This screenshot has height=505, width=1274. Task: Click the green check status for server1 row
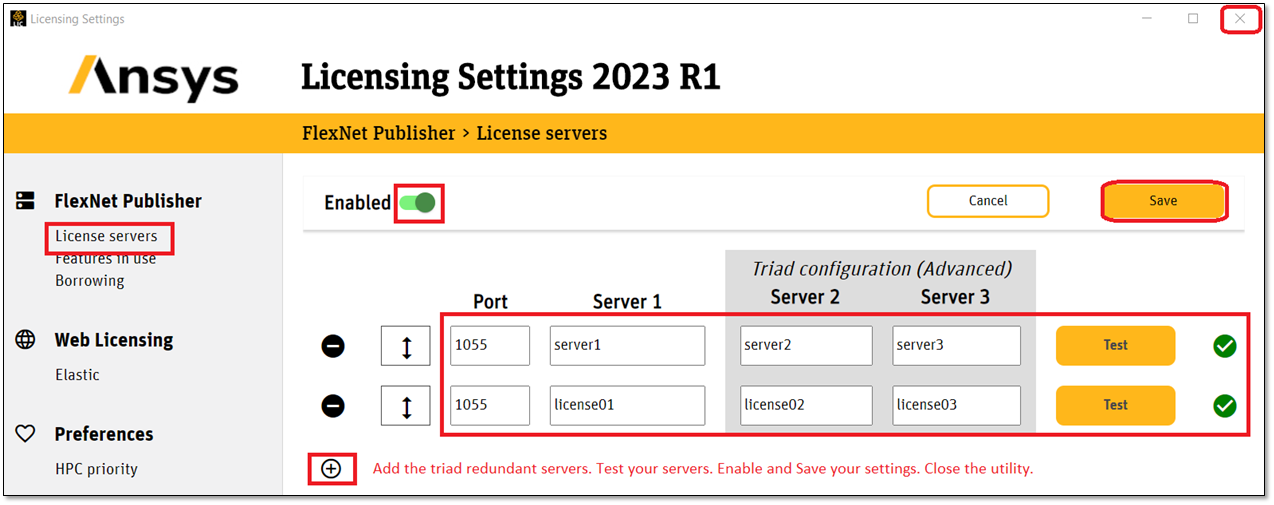point(1225,346)
